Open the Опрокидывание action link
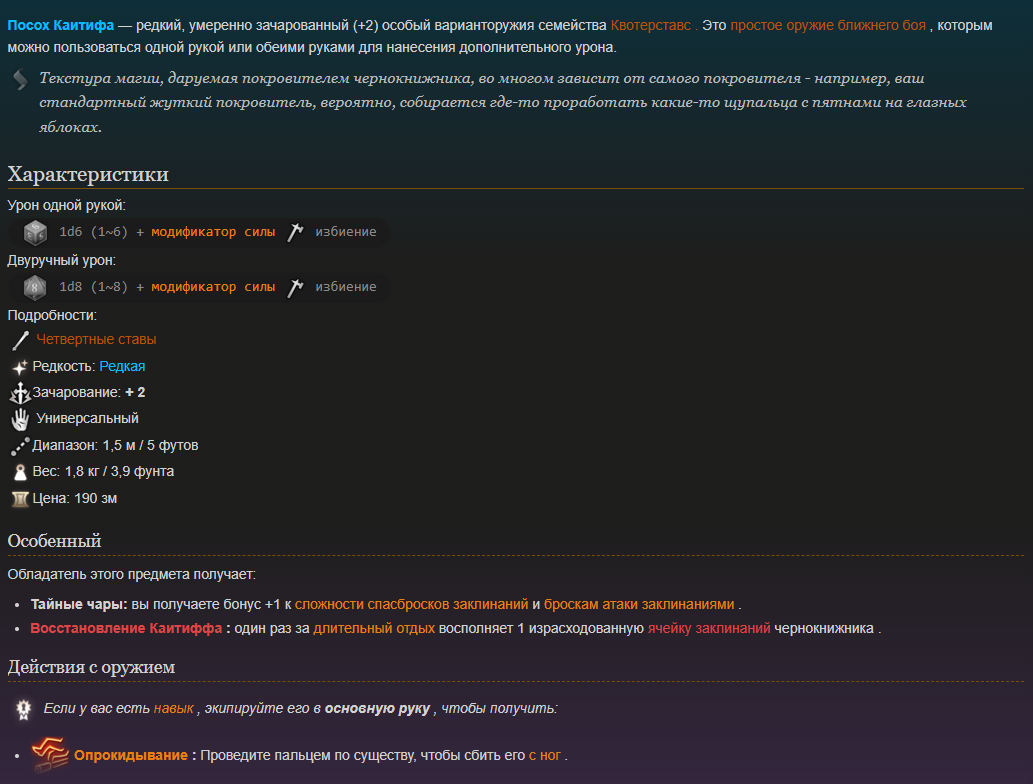This screenshot has height=784, width=1033. pos(130,756)
